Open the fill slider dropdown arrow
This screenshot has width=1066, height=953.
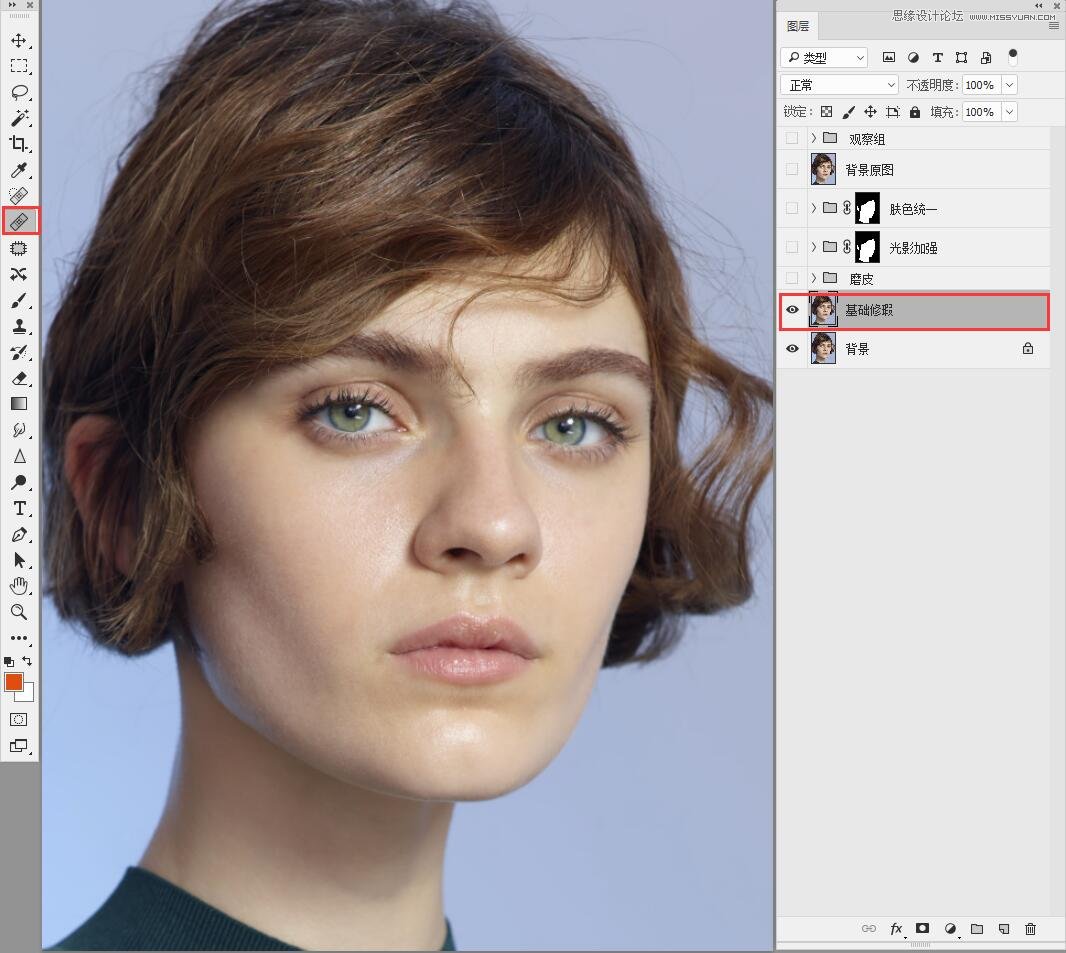pos(1010,112)
